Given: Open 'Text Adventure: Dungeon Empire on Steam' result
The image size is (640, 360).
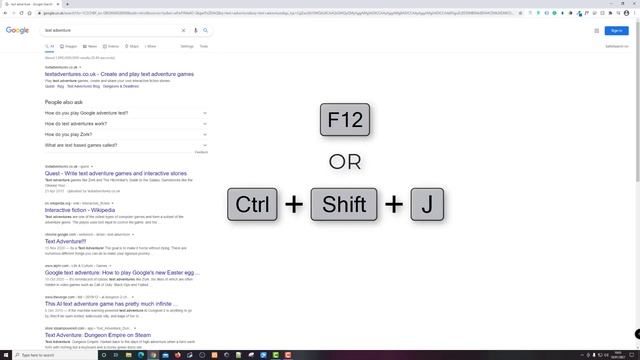Looking at the screenshot, I should 98,335.
